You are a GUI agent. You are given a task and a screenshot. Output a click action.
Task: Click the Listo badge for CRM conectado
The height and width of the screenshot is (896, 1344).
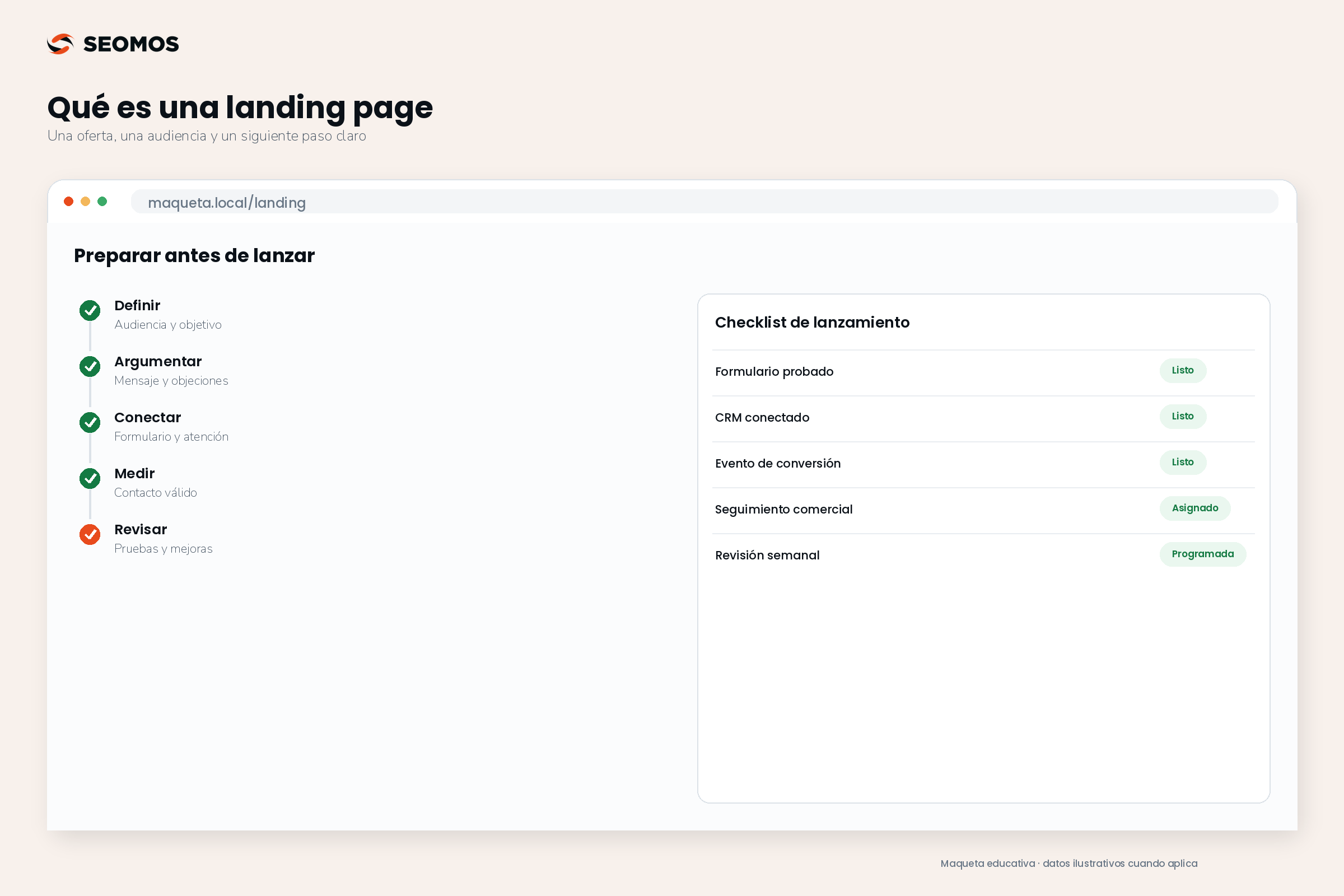coord(1183,417)
